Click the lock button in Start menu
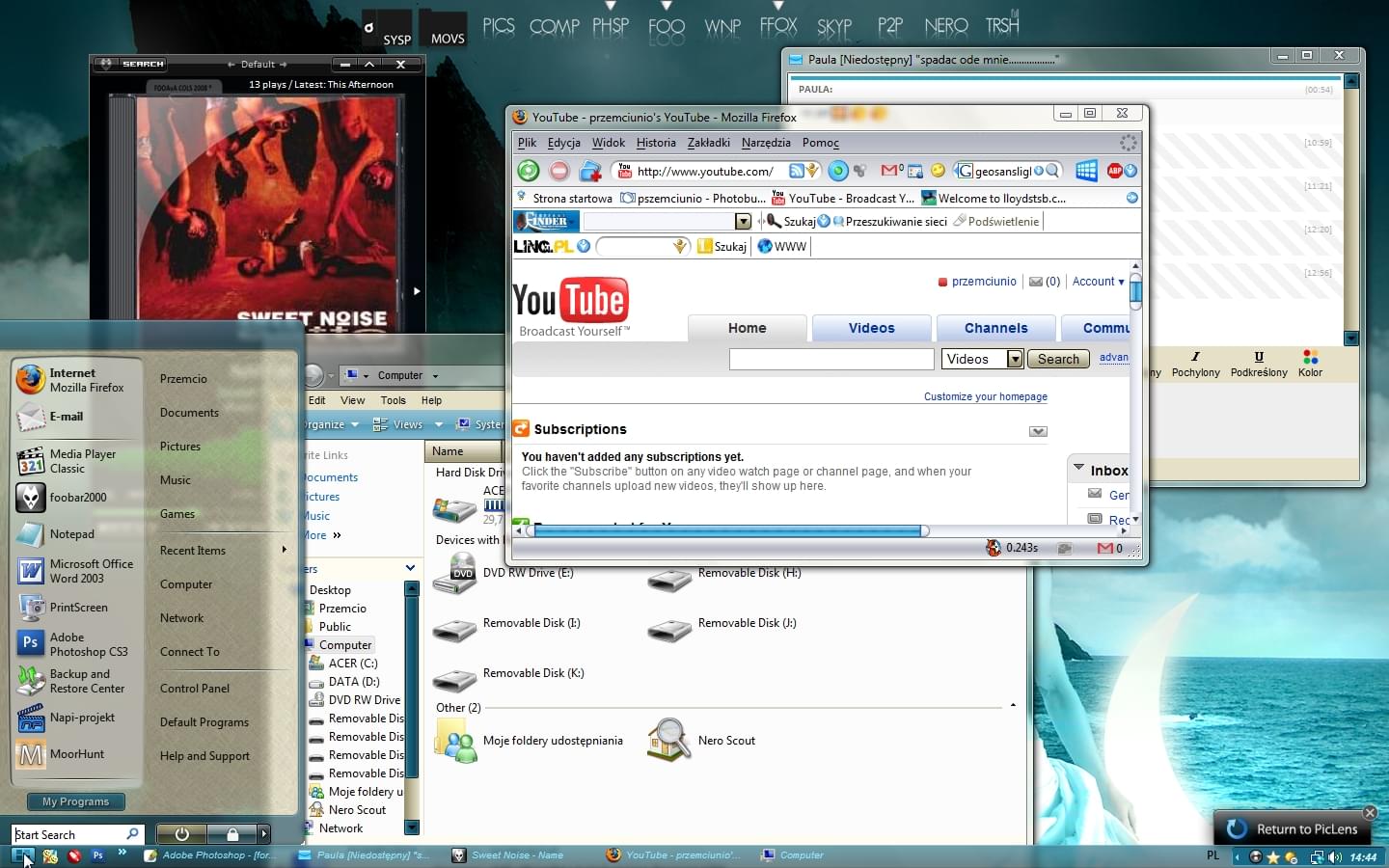The width and height of the screenshot is (1389, 868). (x=231, y=833)
